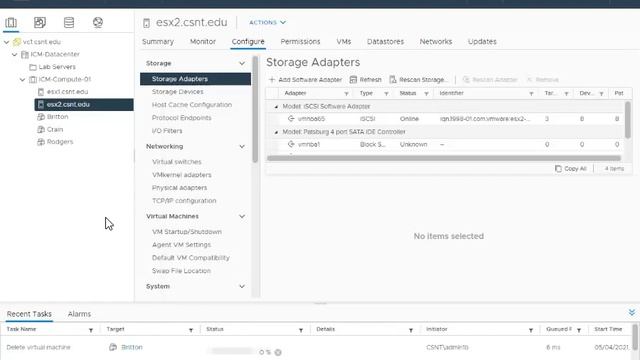Filter the Task Name column
The width and height of the screenshot is (640, 360).
[91, 330]
